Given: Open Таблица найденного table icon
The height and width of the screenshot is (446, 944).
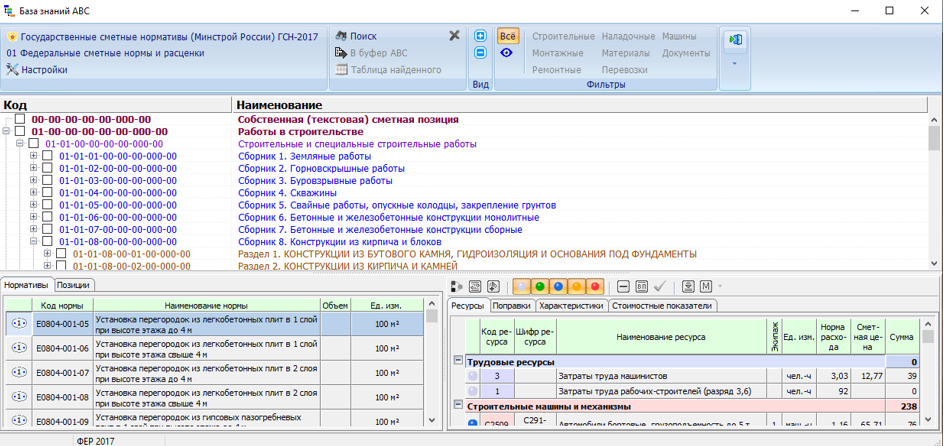Looking at the screenshot, I should point(341,70).
